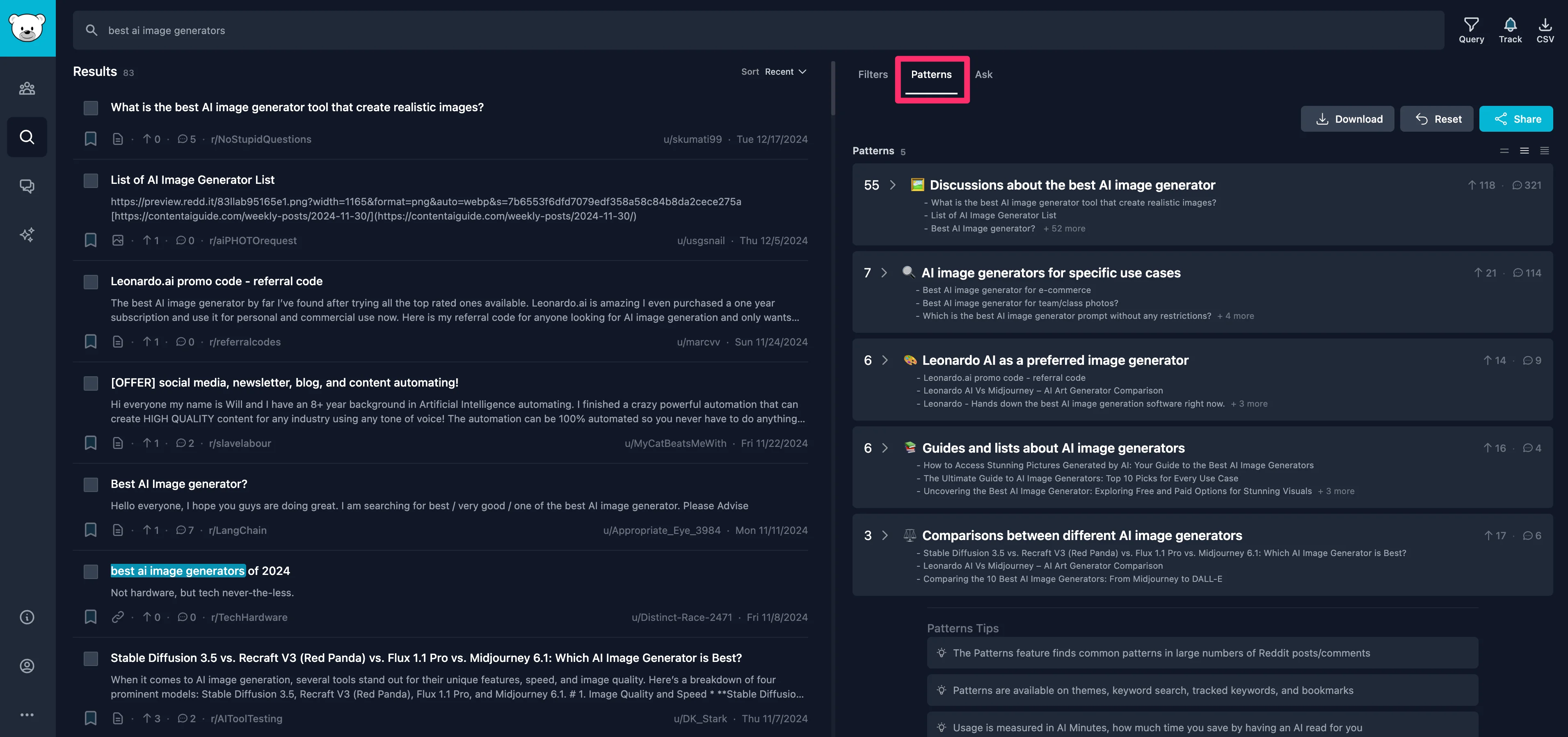This screenshot has height=737, width=1568.
Task: Open the conversations icon in sidebar
Action: click(27, 186)
